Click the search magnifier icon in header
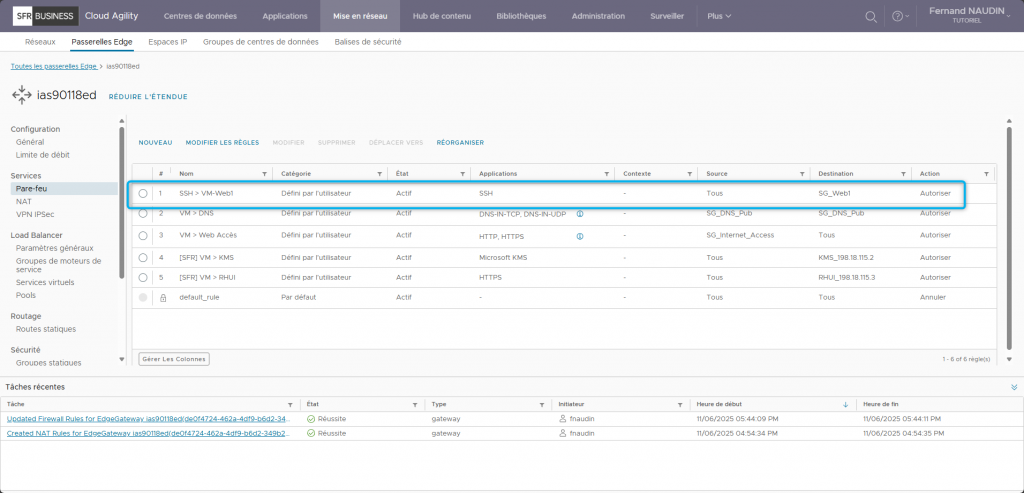 coord(871,17)
